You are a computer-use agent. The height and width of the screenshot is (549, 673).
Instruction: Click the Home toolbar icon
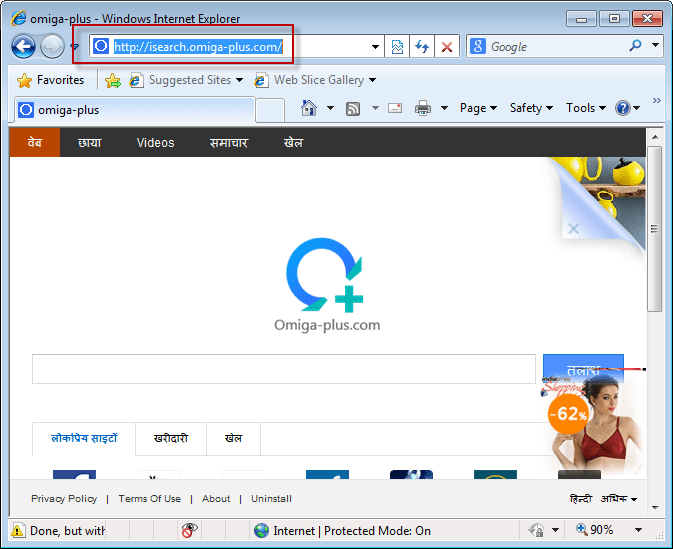pos(309,108)
